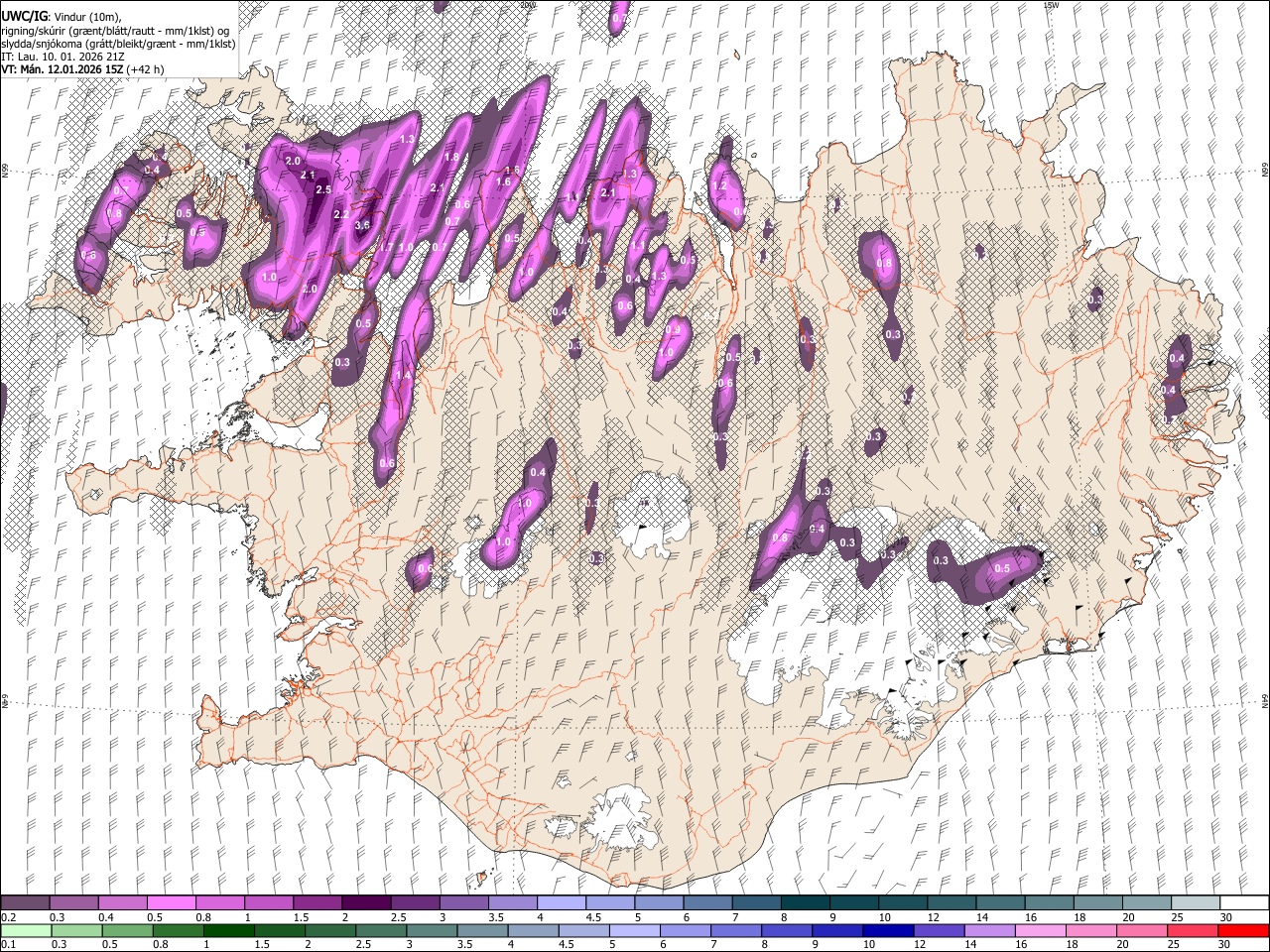Image resolution: width=1270 pixels, height=952 pixels.
Task: Click the 'slydda/snjókoma' legend description line
Action: click(118, 44)
